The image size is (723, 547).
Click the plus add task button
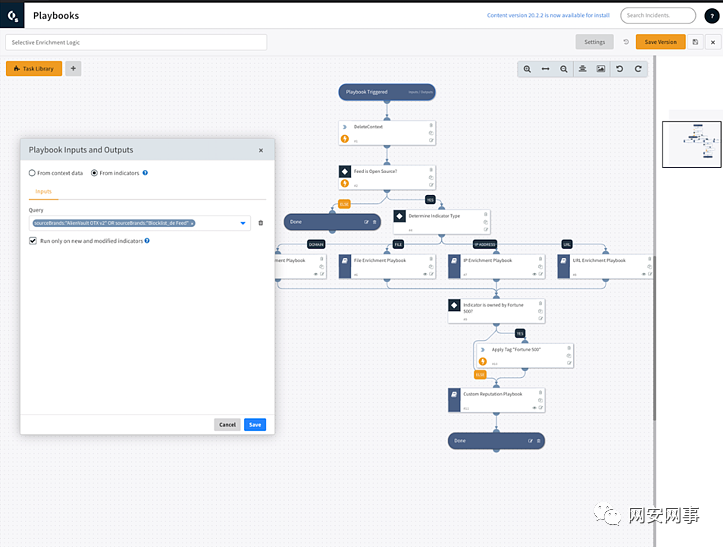click(x=73, y=69)
